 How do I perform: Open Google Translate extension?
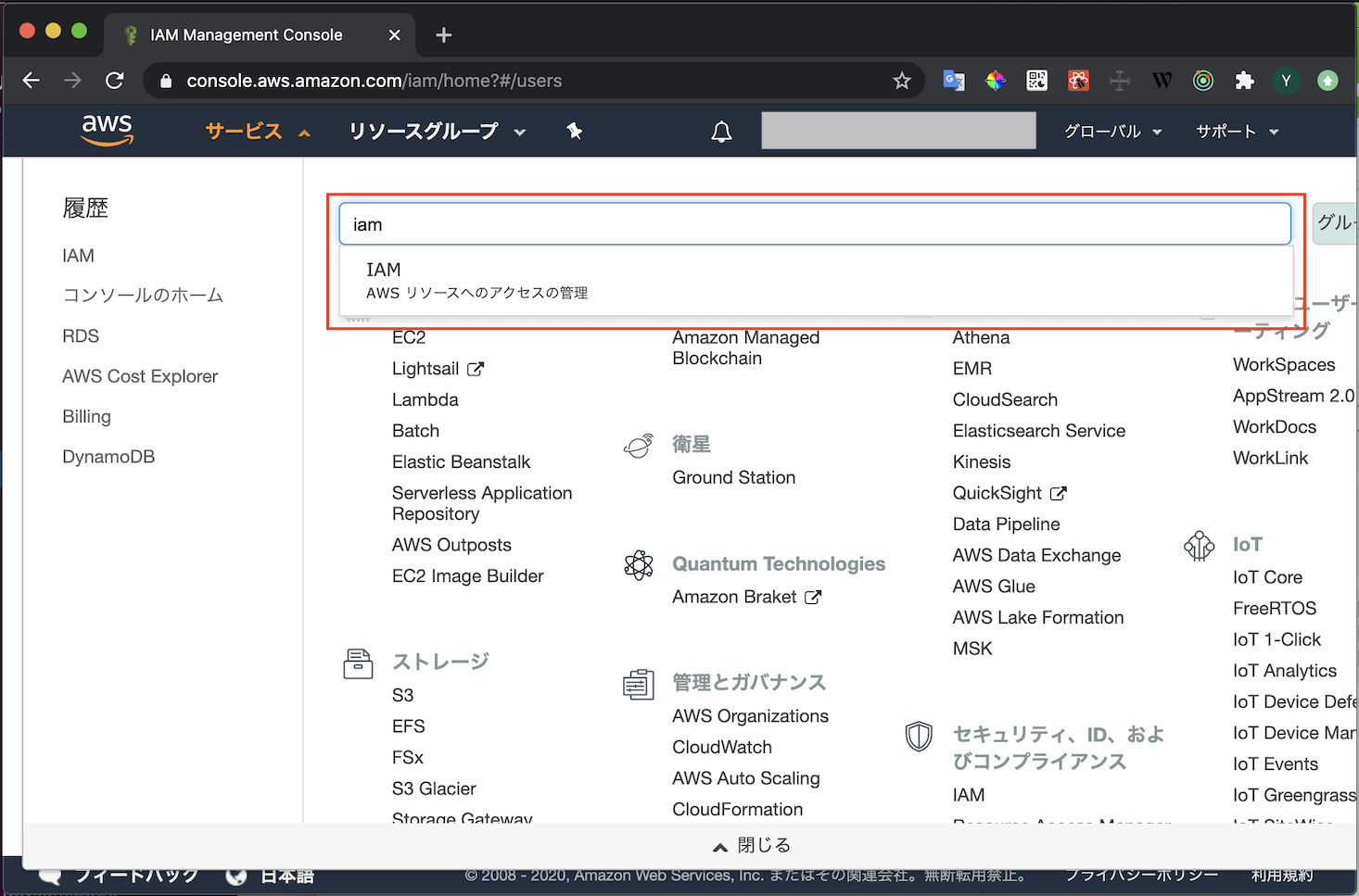954,81
